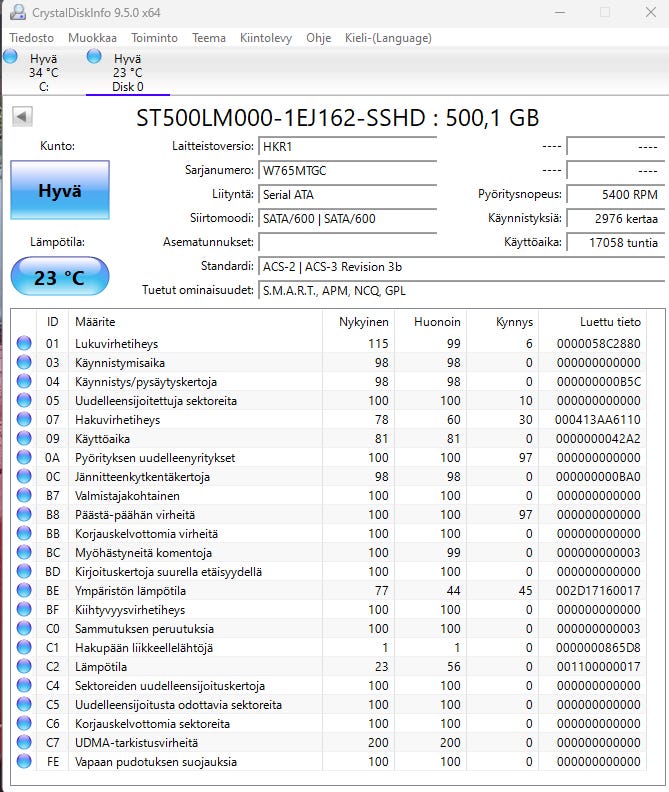Screen dimensions: 669x792
Task: Click the Määrite column header
Action: click(95, 322)
